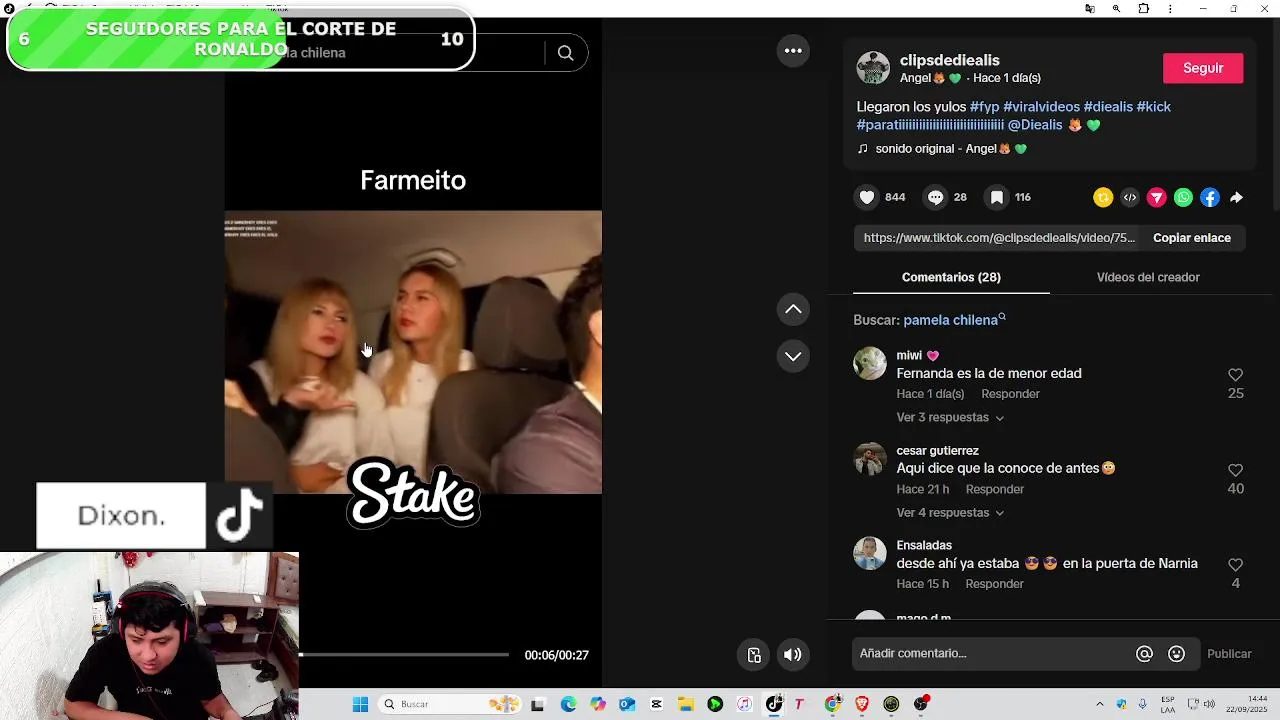Viewport: 1280px width, 720px height.
Task: Like miwi's comment
Action: [x=1235, y=375]
